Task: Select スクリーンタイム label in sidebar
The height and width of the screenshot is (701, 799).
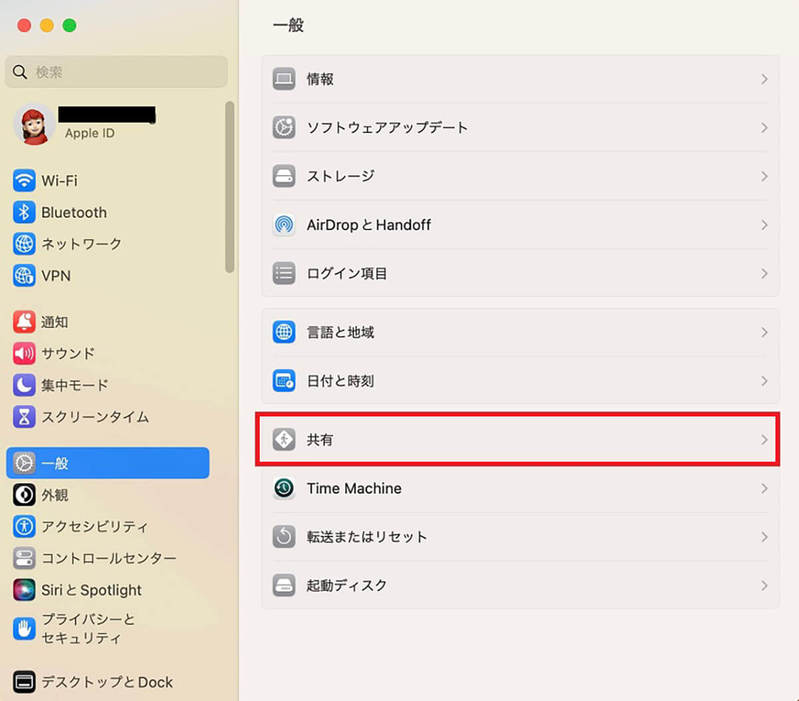Action: click(95, 417)
